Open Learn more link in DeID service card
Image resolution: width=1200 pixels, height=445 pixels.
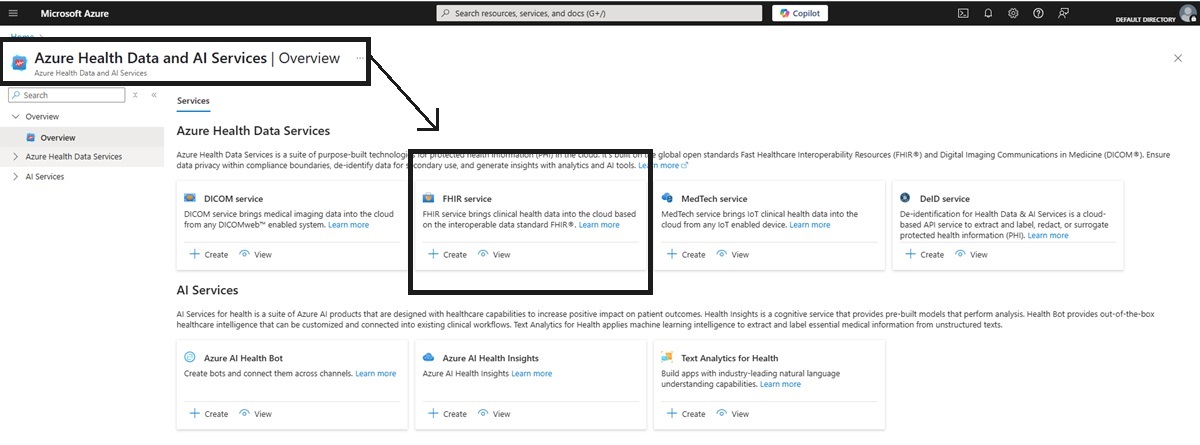[x=1048, y=236]
